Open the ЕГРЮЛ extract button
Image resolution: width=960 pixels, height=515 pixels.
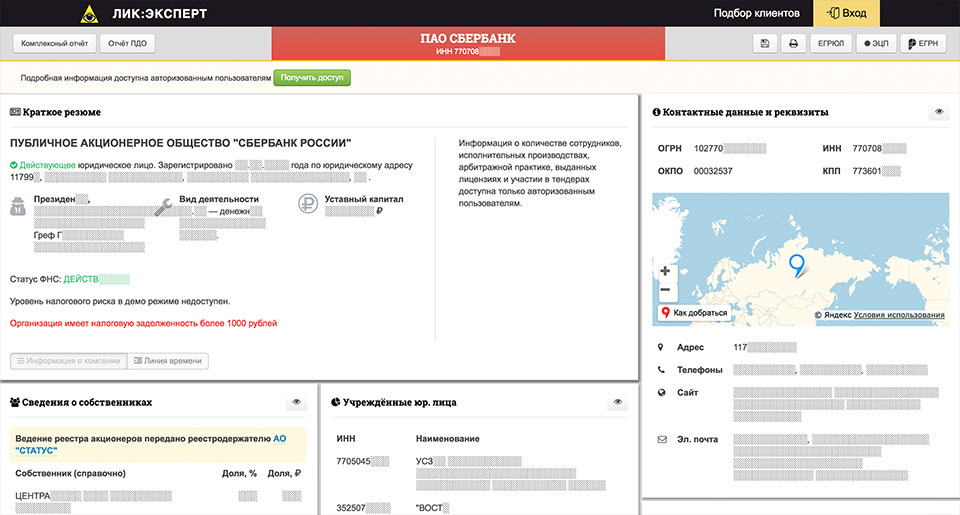click(x=831, y=43)
